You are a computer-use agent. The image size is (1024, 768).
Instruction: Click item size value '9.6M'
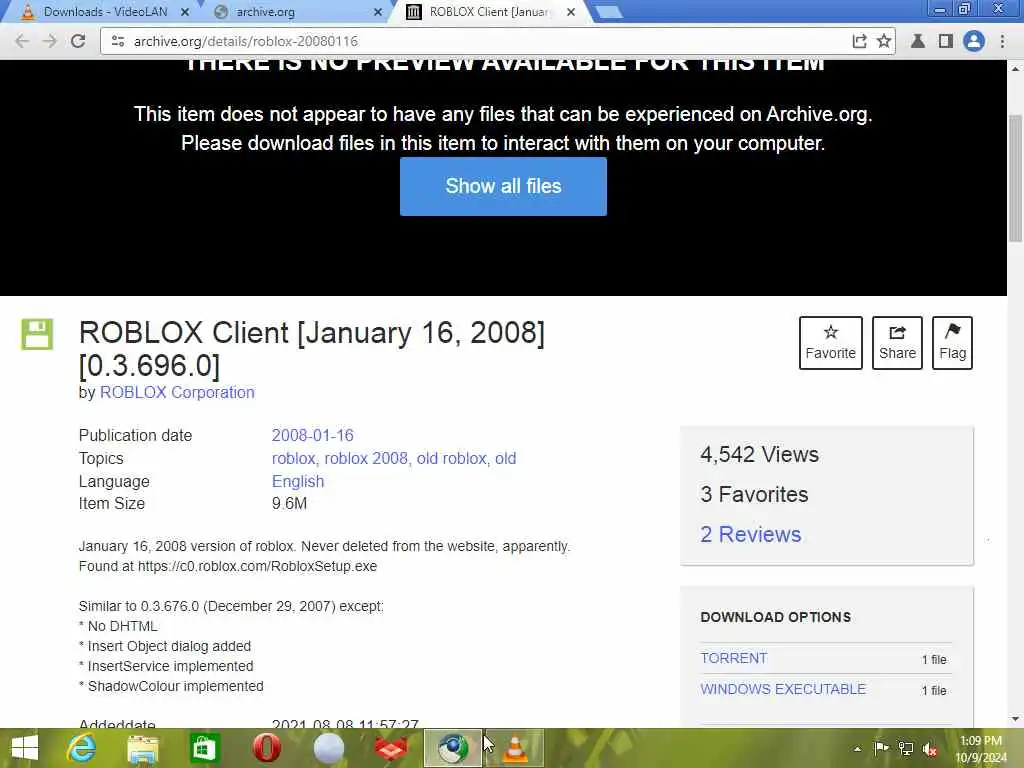(289, 504)
